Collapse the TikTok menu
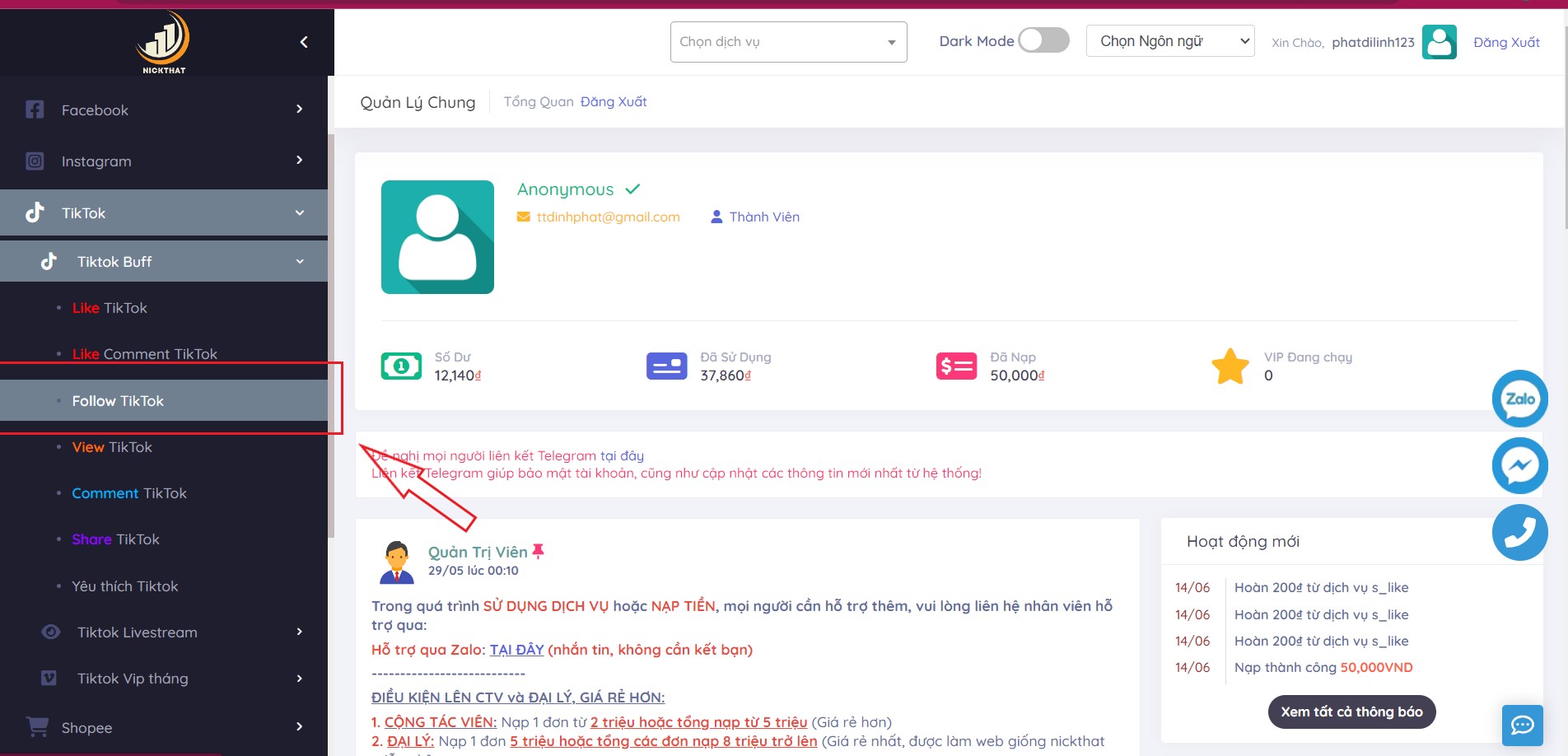 pyautogui.click(x=300, y=212)
